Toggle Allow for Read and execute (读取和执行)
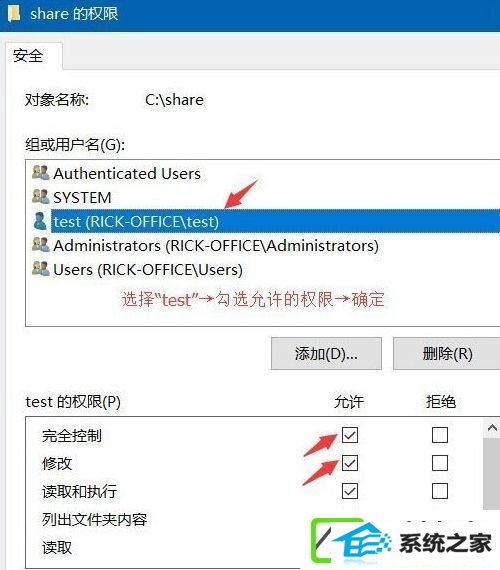The image size is (500, 570). point(350,491)
